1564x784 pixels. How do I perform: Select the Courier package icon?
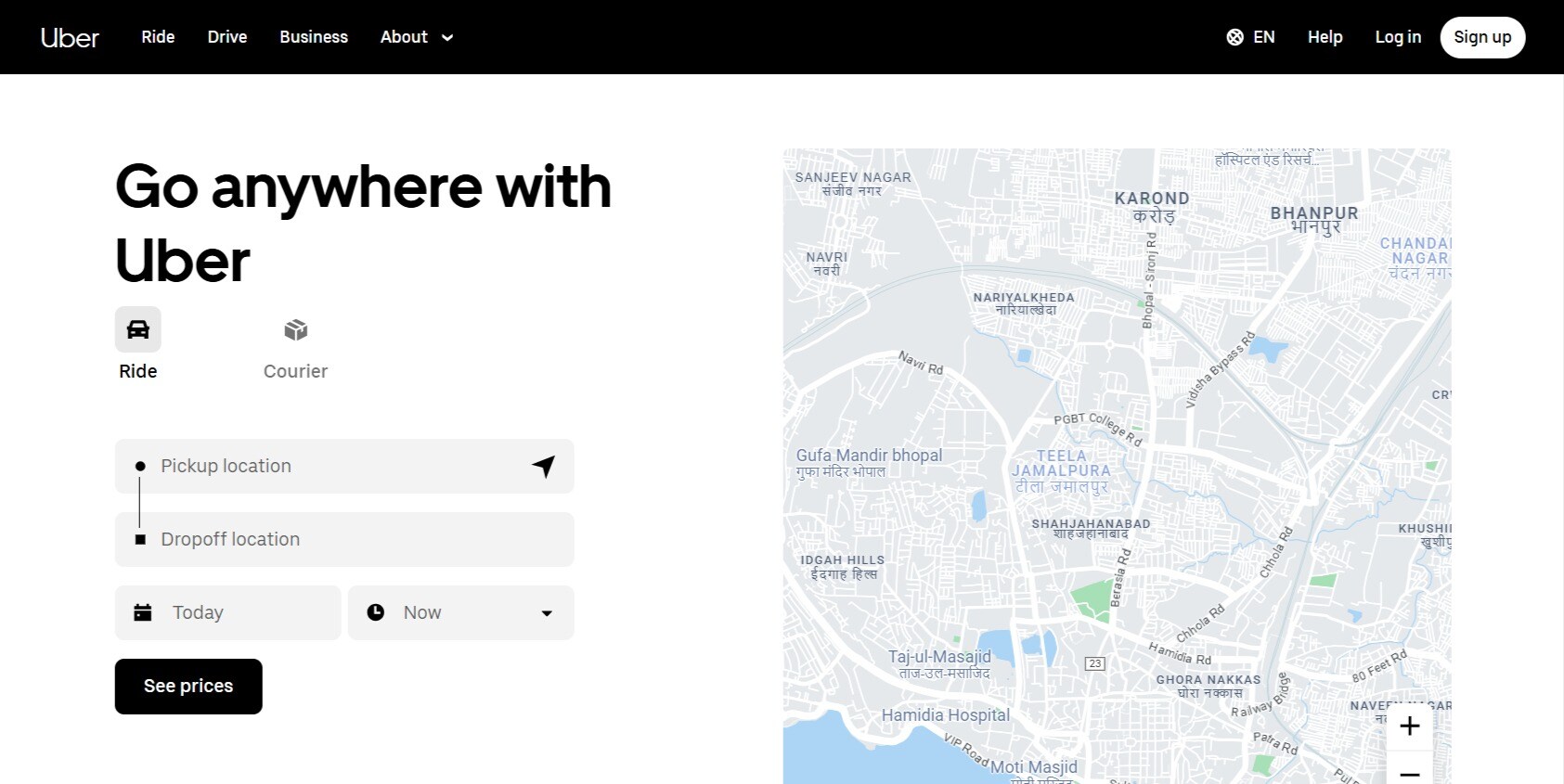(296, 329)
